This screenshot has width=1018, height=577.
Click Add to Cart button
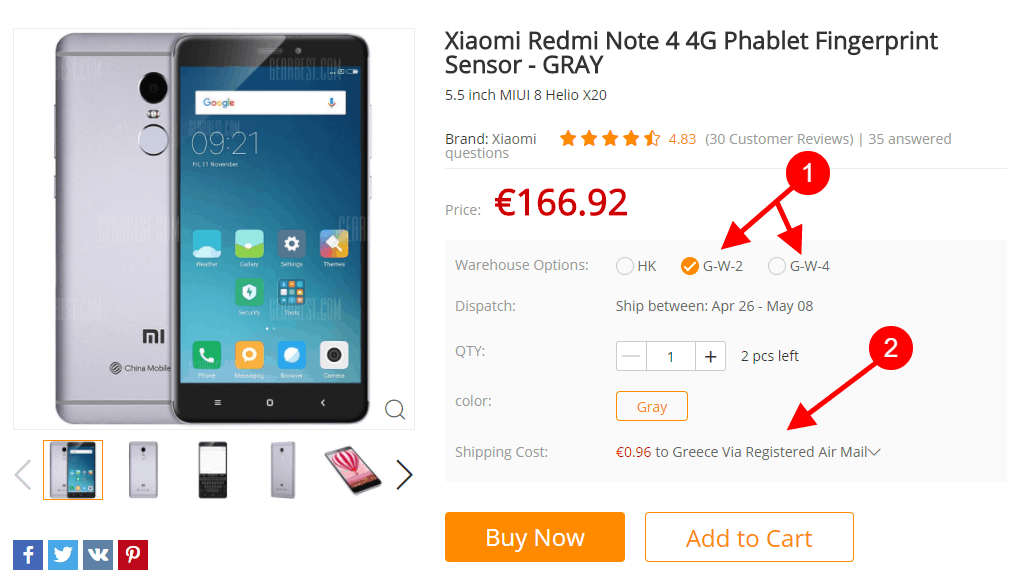tap(749, 537)
